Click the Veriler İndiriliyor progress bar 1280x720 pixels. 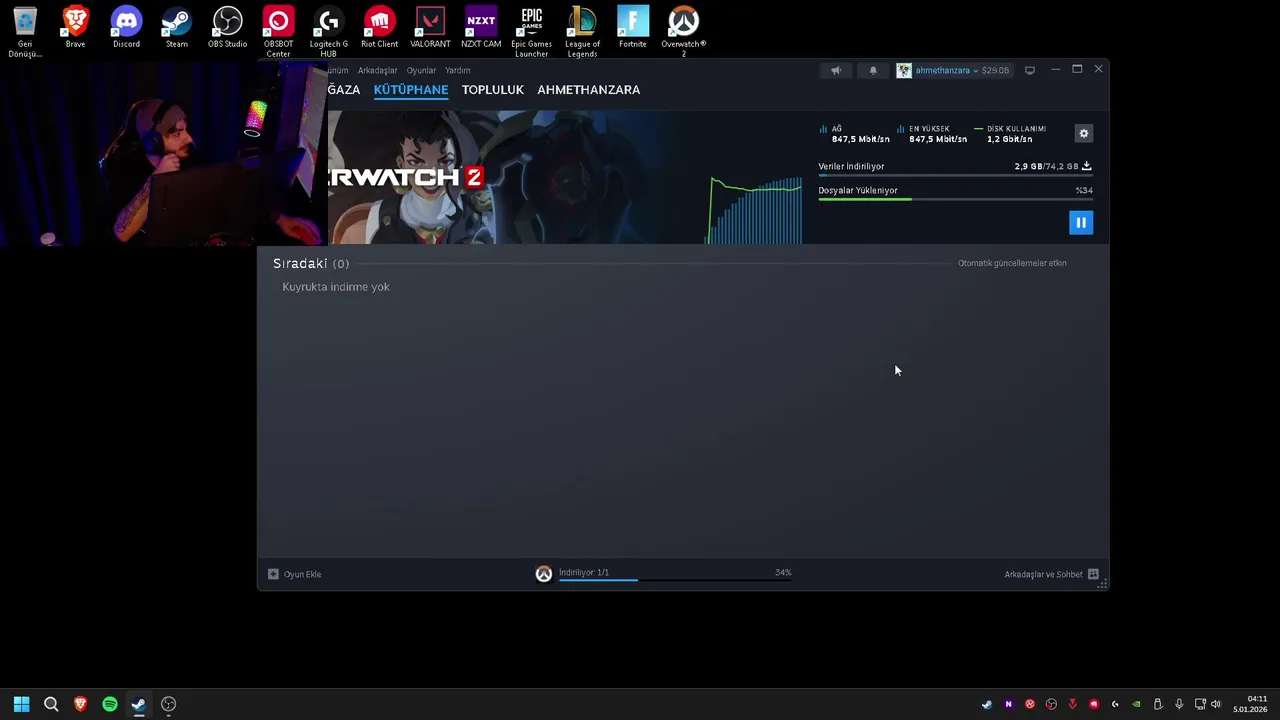[955, 176]
